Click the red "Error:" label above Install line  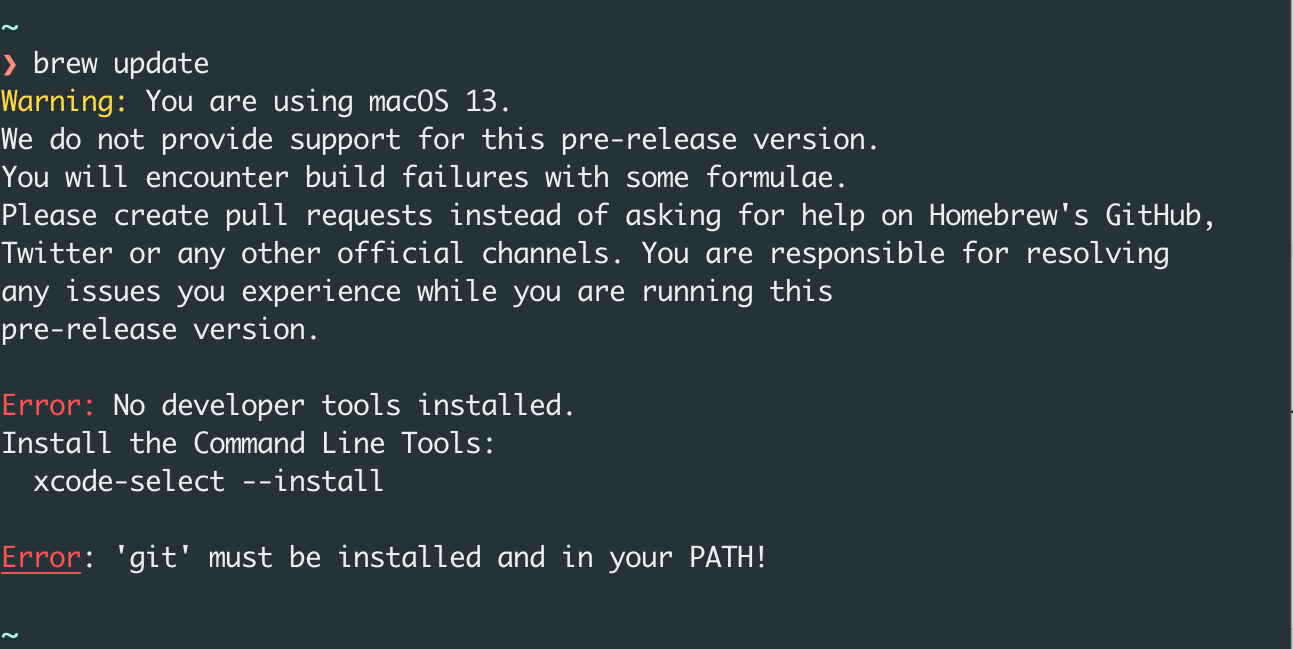(49, 406)
